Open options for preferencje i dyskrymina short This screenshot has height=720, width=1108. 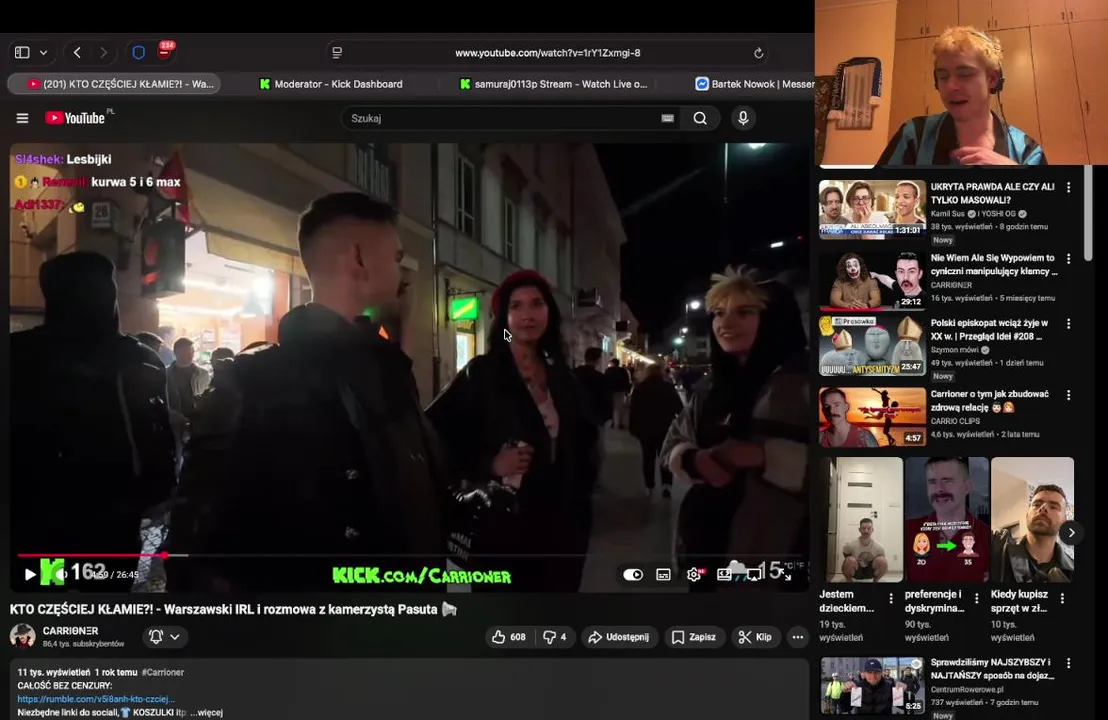pyautogui.click(x=977, y=598)
